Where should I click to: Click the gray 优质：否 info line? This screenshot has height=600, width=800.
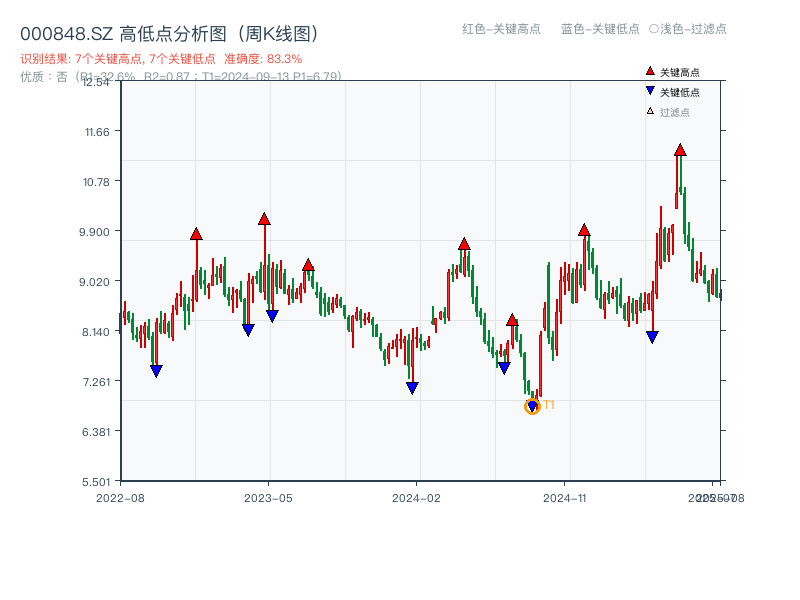pos(181,77)
